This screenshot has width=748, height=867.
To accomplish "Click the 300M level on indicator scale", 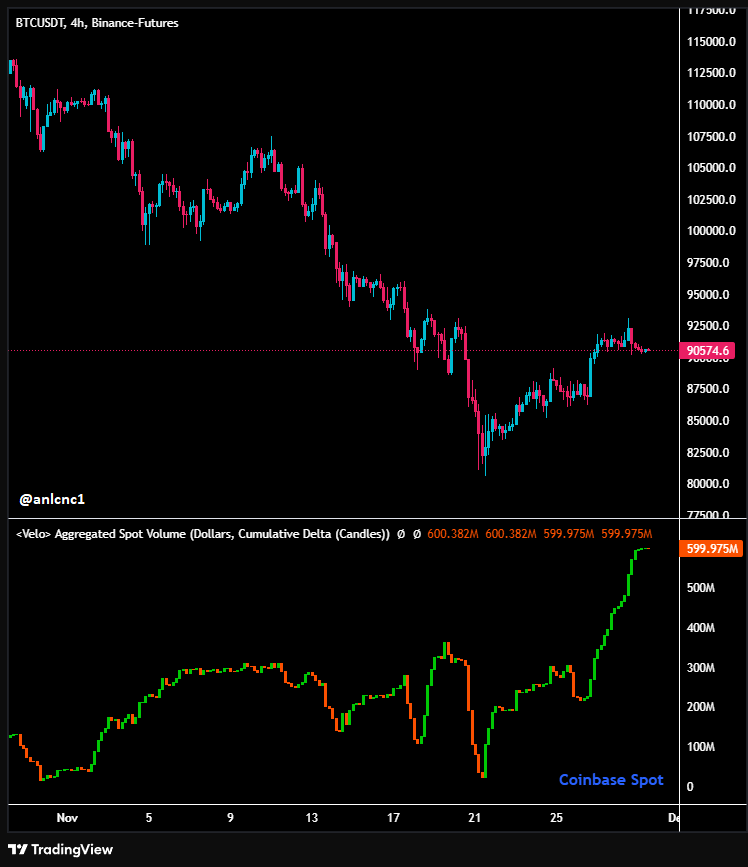I will pos(703,668).
